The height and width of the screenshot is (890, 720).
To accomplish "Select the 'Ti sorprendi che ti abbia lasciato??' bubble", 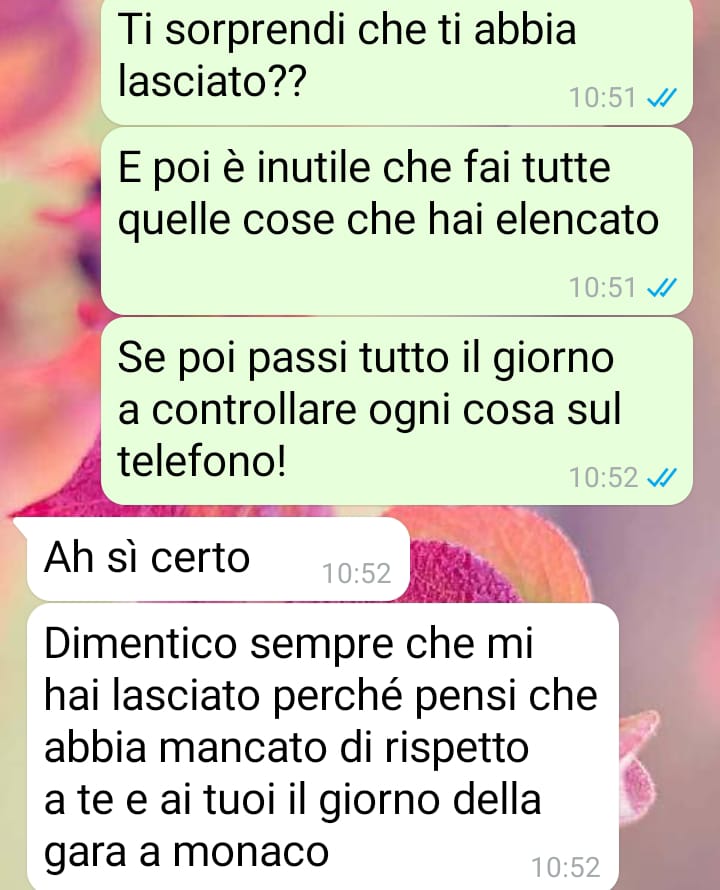I will 396,61.
